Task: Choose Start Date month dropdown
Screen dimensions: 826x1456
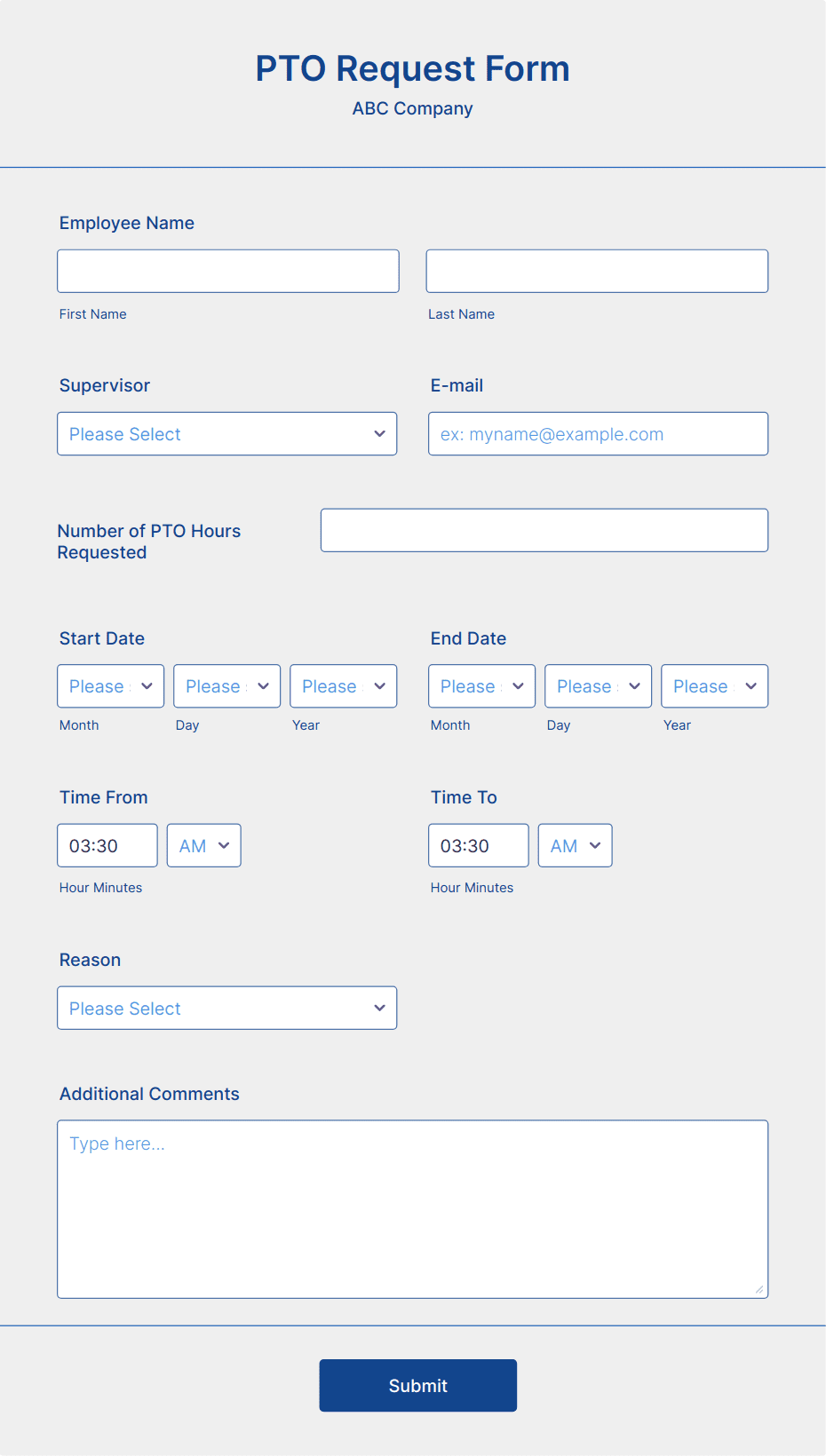Action: pyautogui.click(x=111, y=686)
